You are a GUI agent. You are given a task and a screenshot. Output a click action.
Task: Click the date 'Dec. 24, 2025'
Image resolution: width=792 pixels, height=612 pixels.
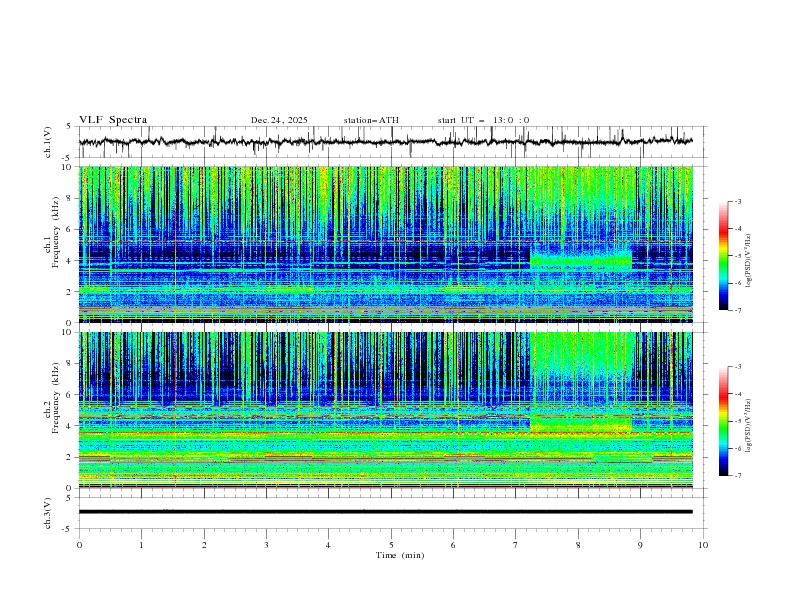point(279,120)
